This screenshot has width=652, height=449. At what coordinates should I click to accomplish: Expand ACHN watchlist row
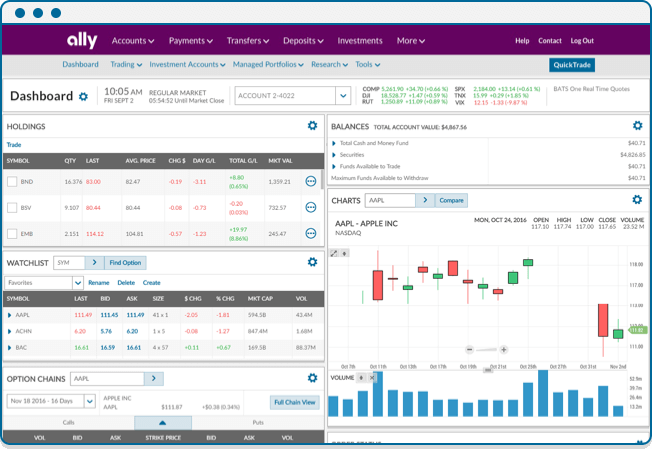coord(10,331)
